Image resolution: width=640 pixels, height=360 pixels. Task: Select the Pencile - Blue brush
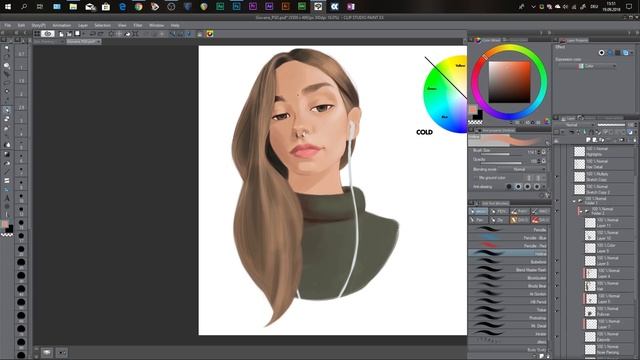point(508,238)
